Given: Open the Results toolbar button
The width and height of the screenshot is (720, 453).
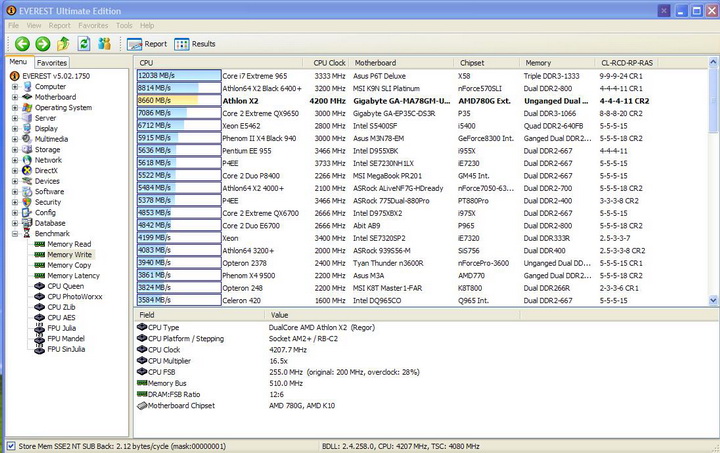Looking at the screenshot, I should click(195, 44).
